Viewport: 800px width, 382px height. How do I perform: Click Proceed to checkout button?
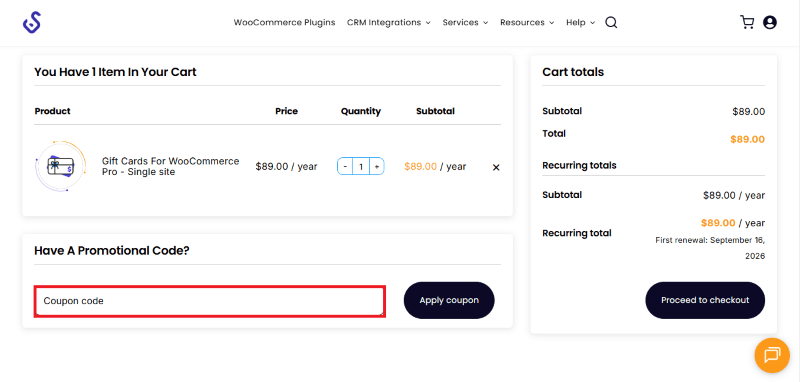705,300
